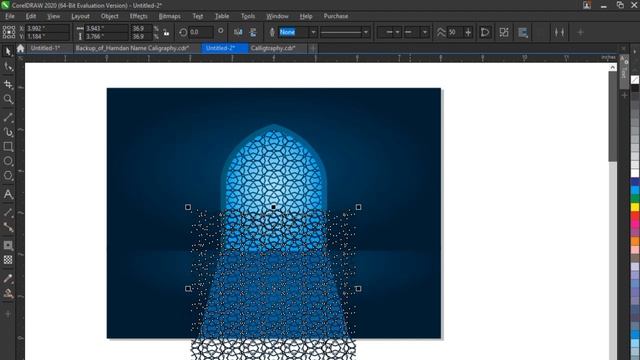Switch to the Caligraphy.cdr document tab
This screenshot has width=640, height=360.
coord(277,48)
